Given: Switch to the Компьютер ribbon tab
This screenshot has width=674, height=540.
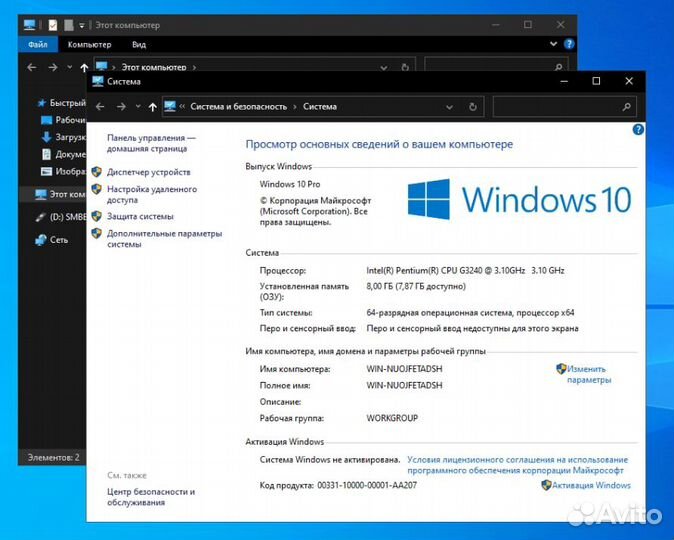Looking at the screenshot, I should [x=89, y=44].
